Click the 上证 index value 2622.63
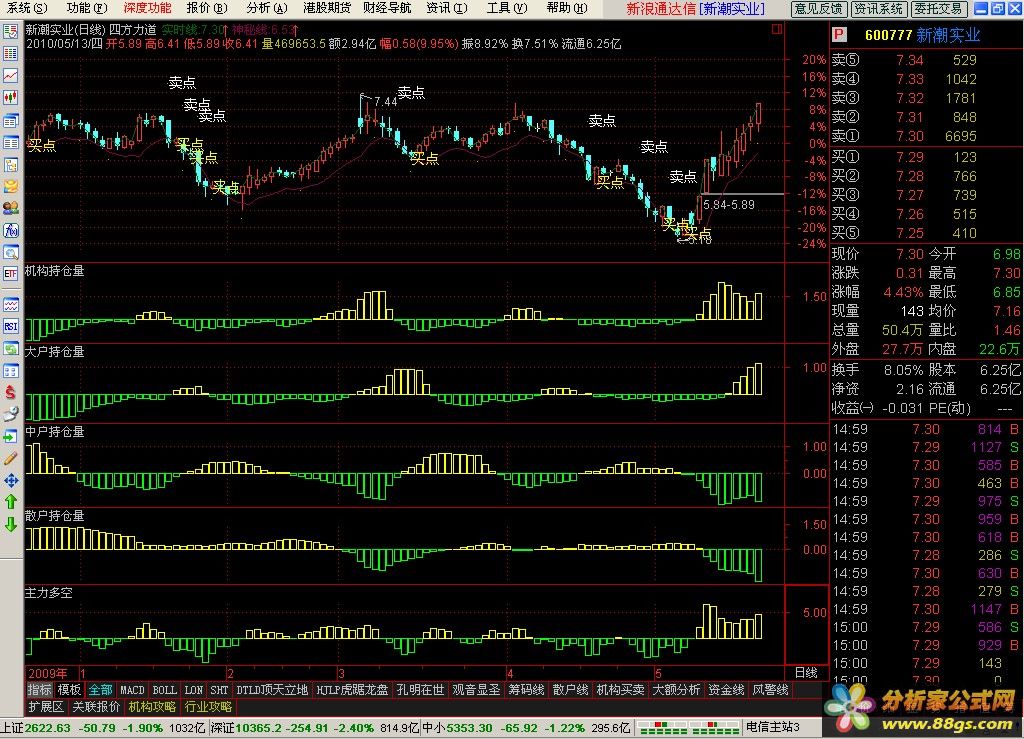The height and width of the screenshot is (739, 1024). [48, 727]
